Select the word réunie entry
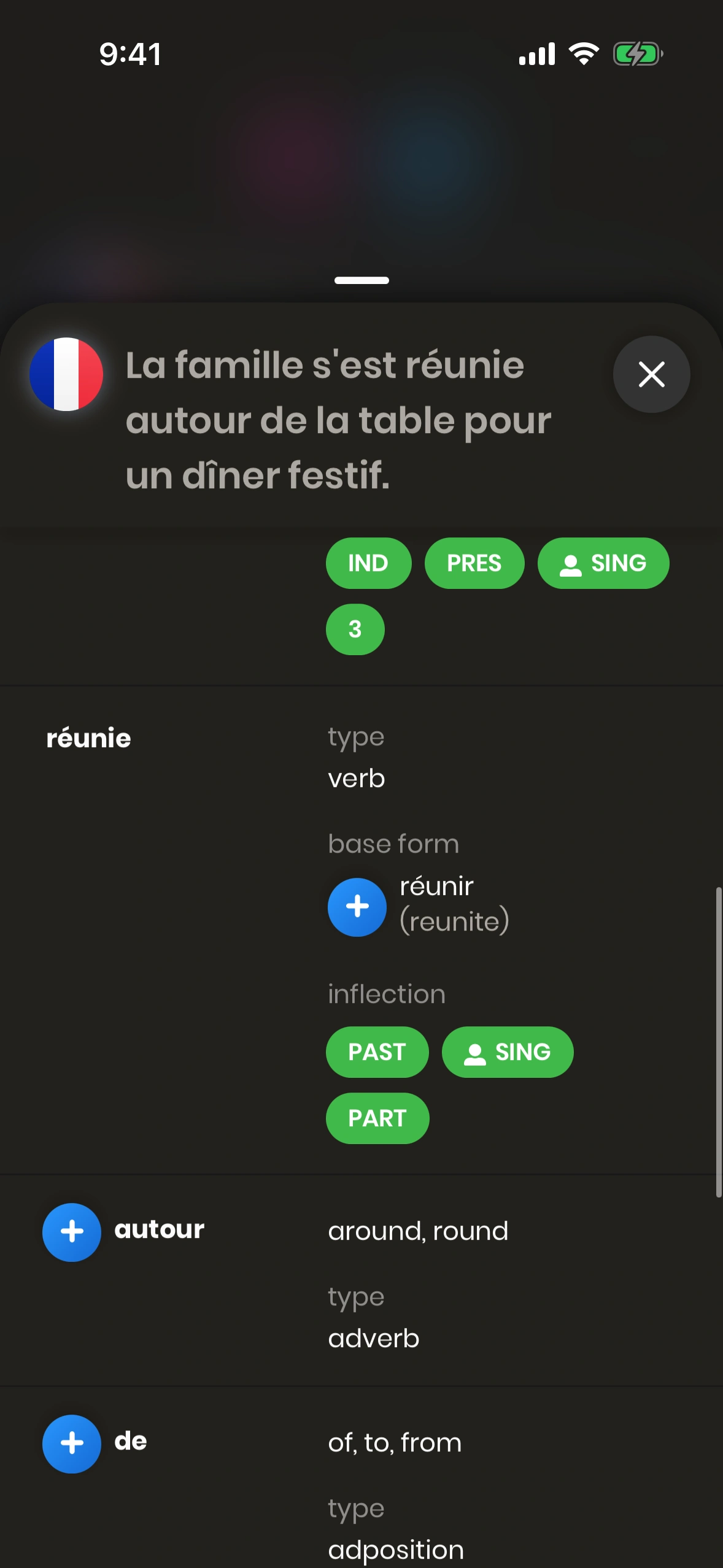 coord(89,738)
